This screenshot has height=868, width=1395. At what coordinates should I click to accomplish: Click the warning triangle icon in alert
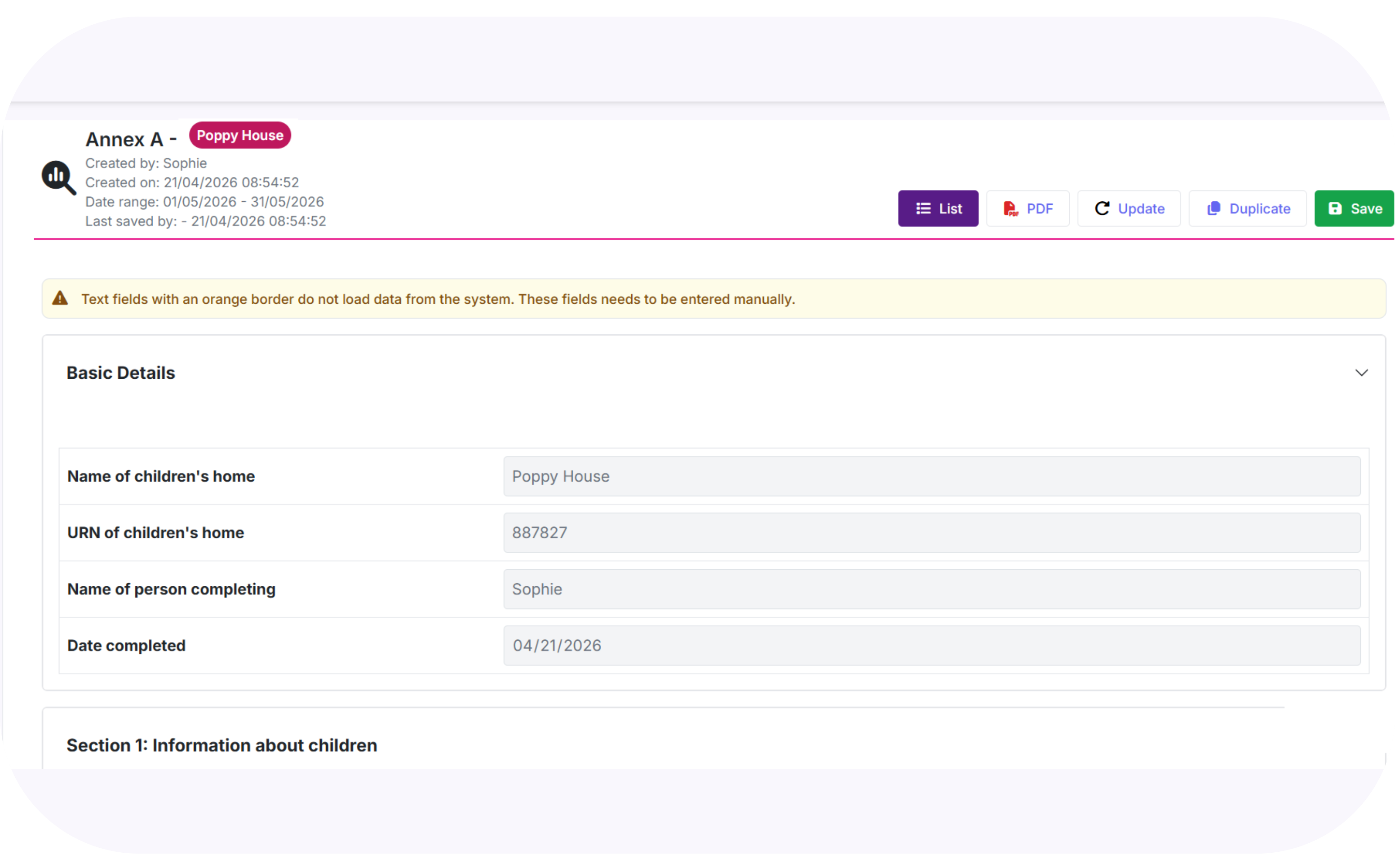(60, 298)
